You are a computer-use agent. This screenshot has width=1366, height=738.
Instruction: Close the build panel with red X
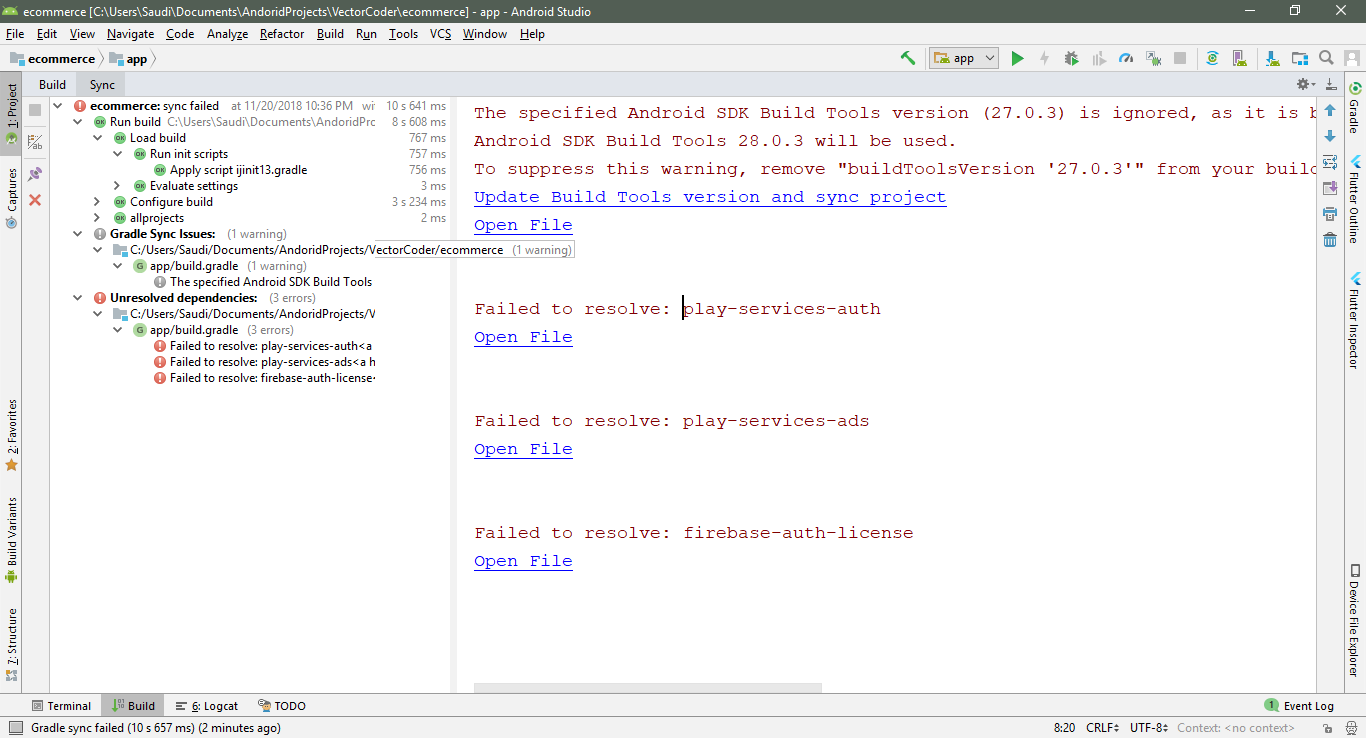pos(35,200)
